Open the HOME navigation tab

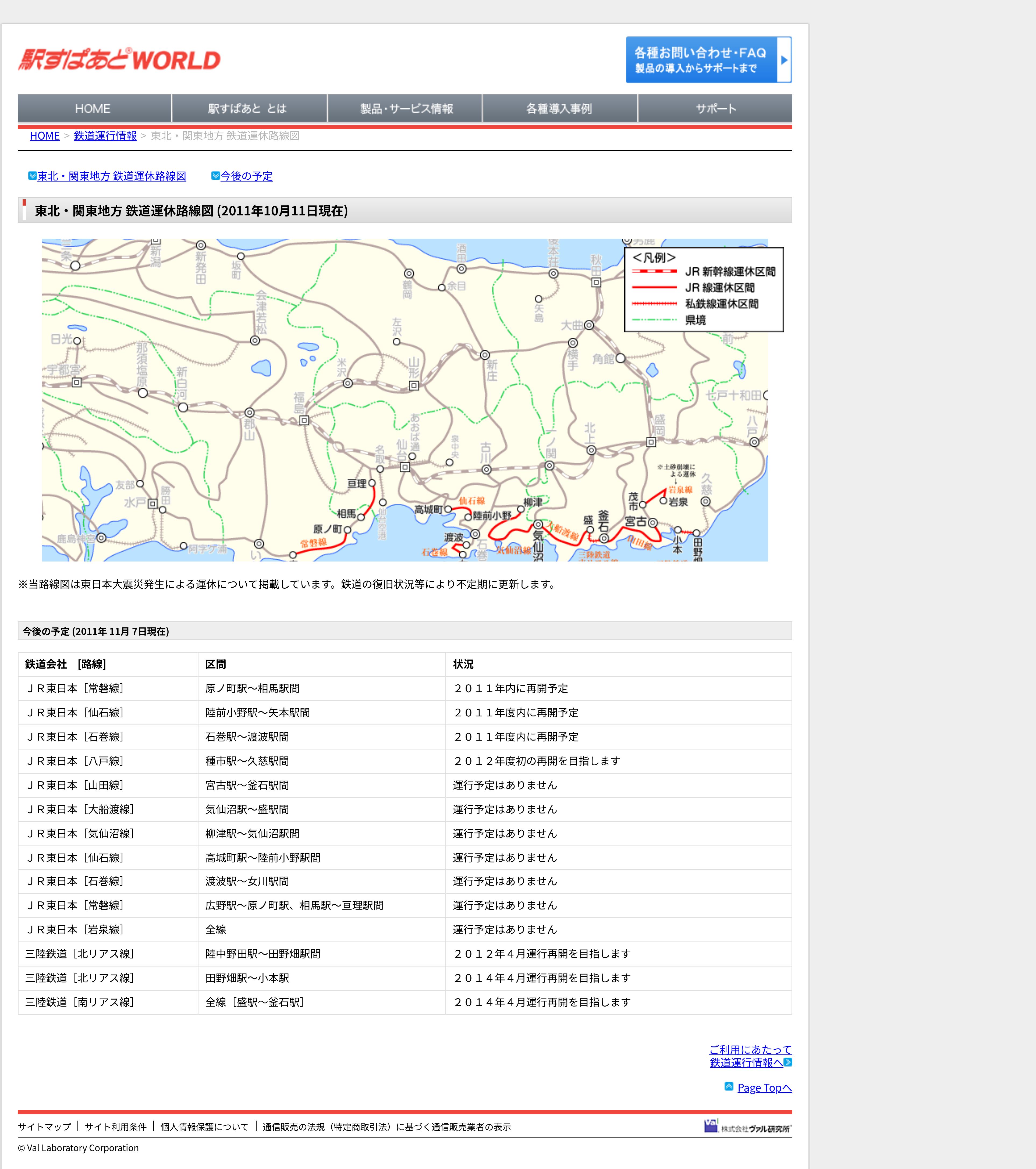[x=93, y=109]
